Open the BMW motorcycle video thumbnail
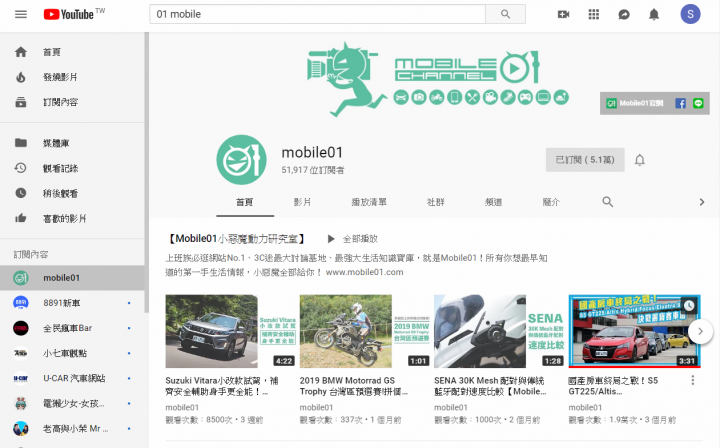The image size is (720, 448). 365,331
